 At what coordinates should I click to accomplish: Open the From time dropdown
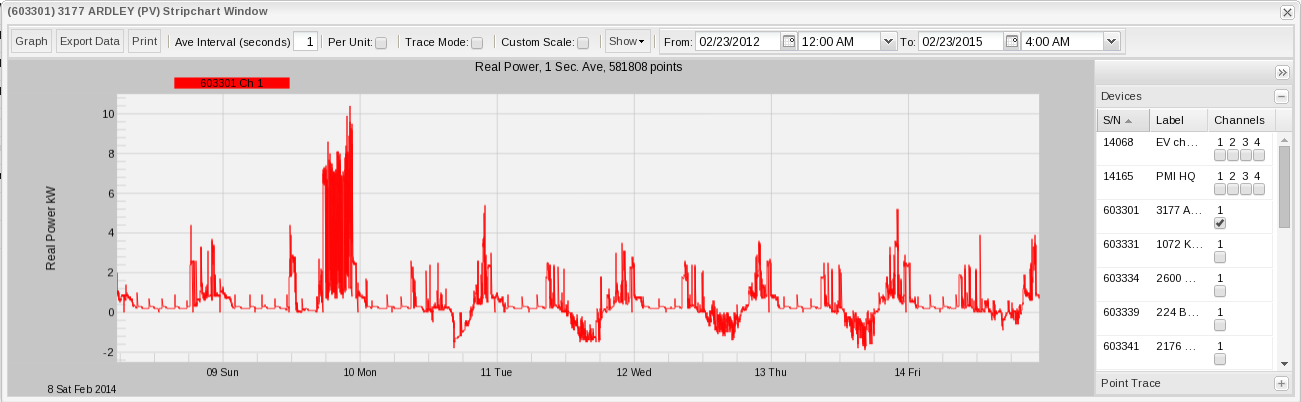point(887,42)
